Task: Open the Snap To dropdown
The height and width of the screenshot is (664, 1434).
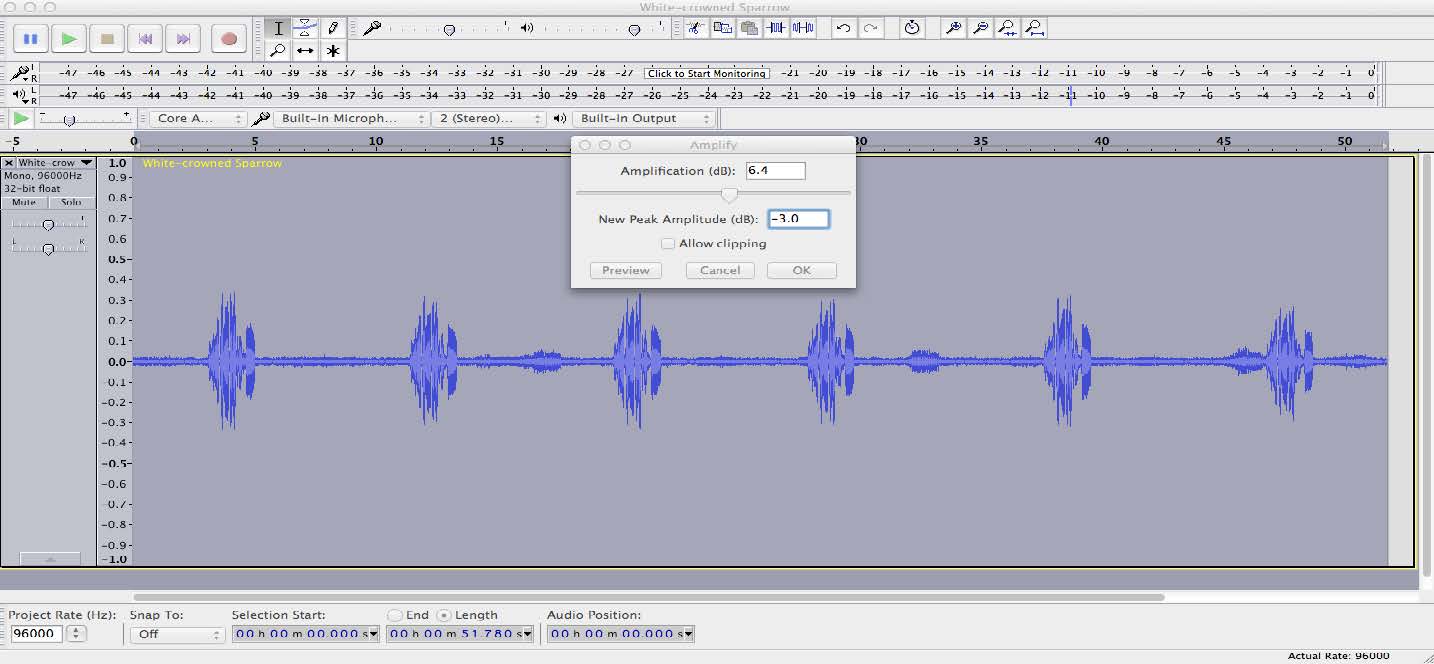Action: tap(177, 634)
